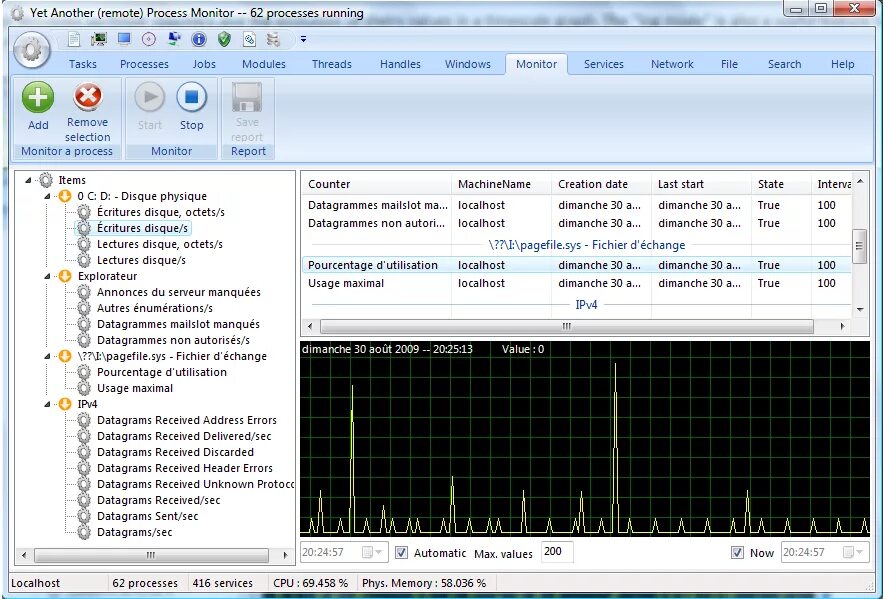884x599 pixels.
Task: Open the Services ribbon tab
Action: click(x=604, y=64)
